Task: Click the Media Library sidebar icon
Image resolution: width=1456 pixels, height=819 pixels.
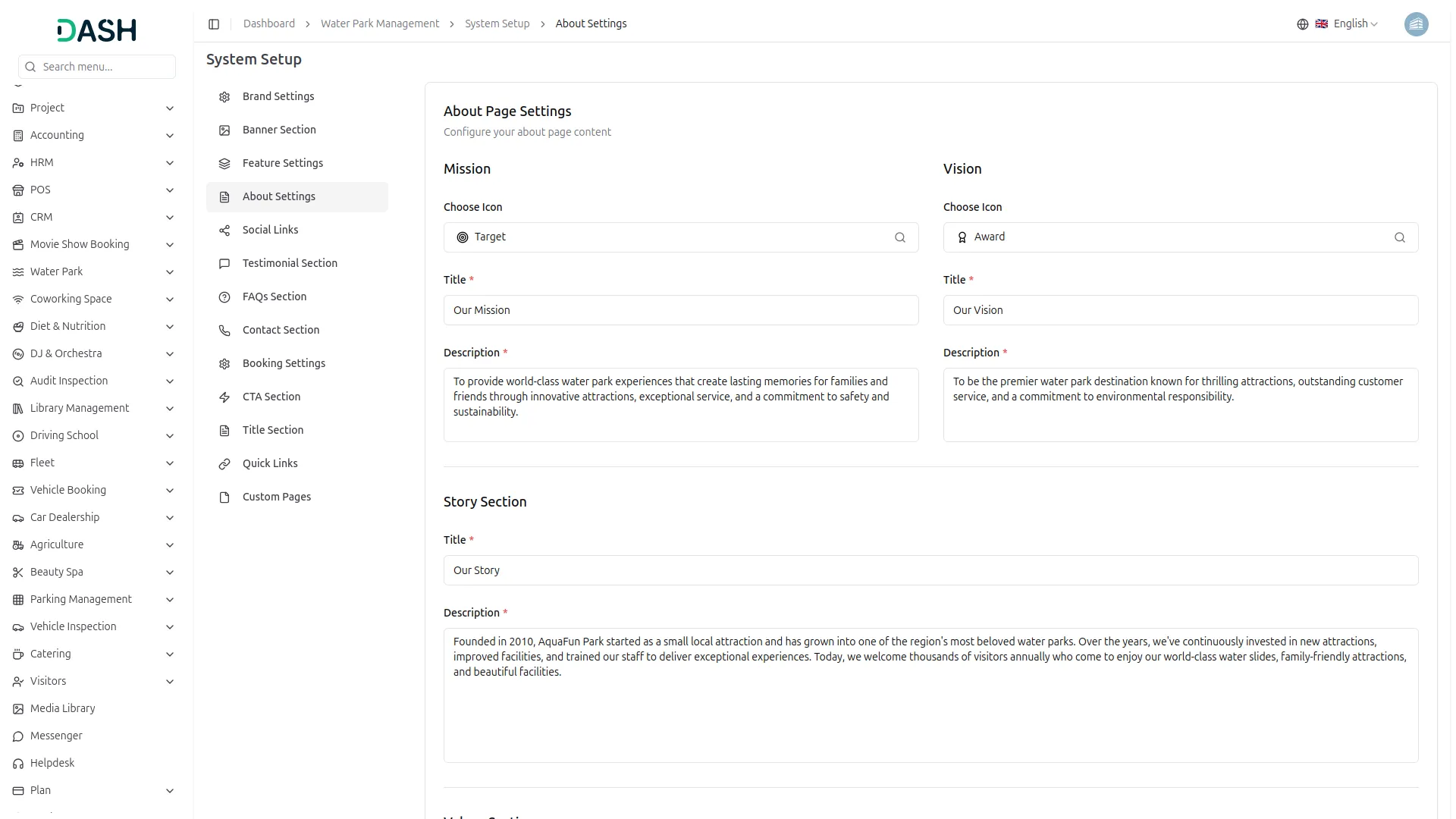Action: coord(18,708)
